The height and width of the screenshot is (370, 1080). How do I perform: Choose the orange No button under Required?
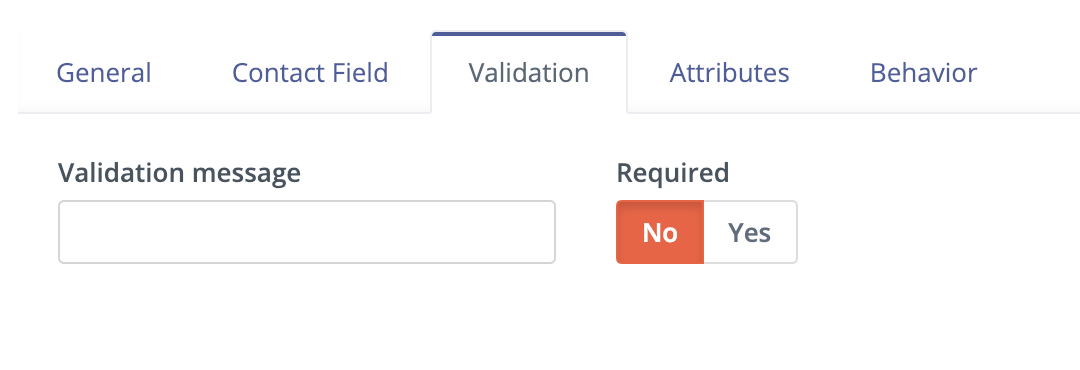(660, 232)
